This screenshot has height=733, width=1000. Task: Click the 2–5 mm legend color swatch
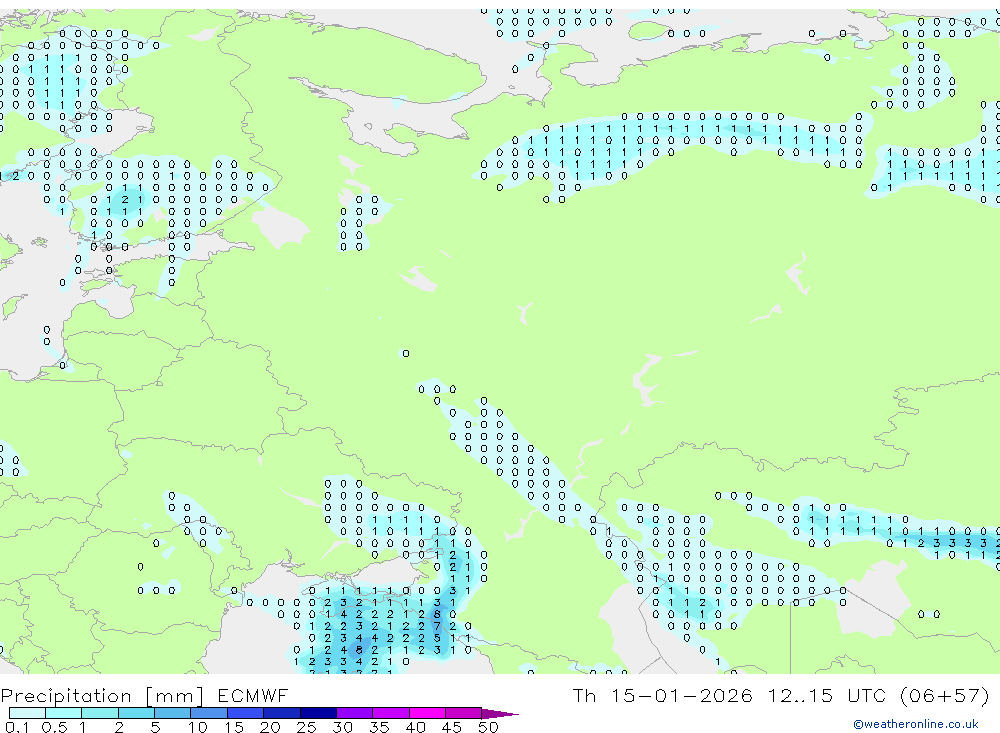[136, 713]
